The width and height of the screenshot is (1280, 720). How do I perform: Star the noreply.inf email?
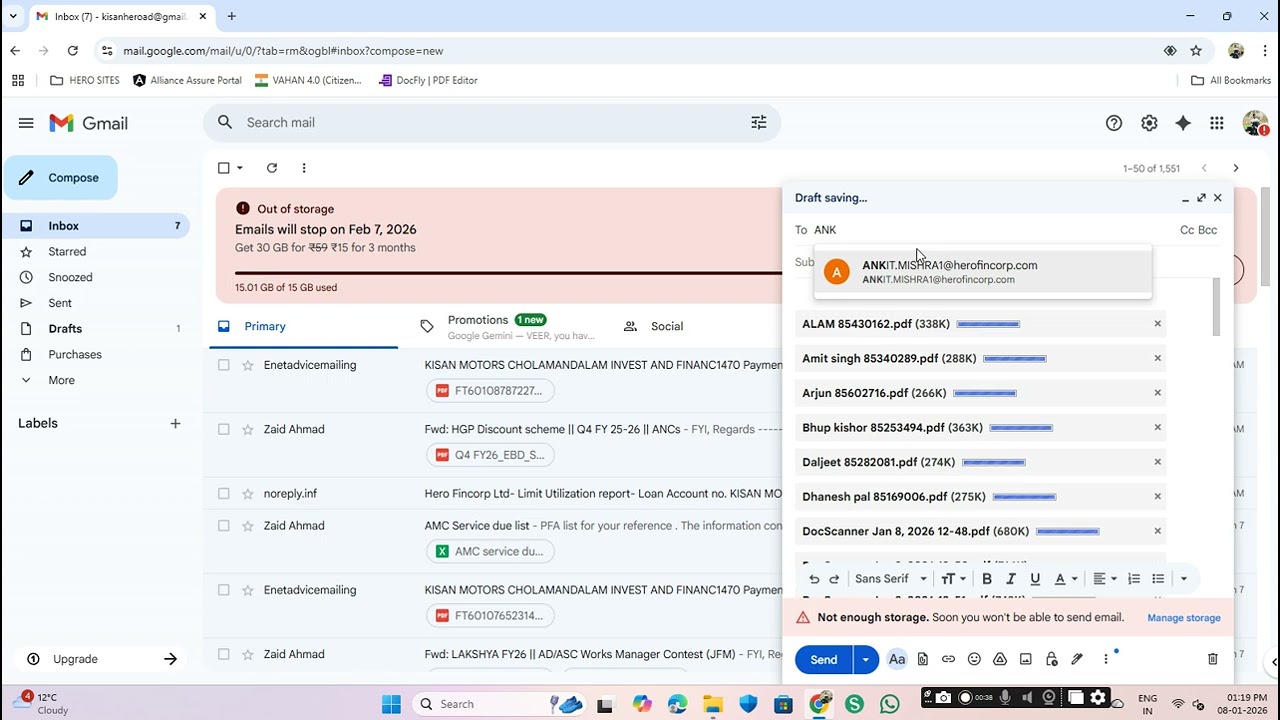pos(248,493)
